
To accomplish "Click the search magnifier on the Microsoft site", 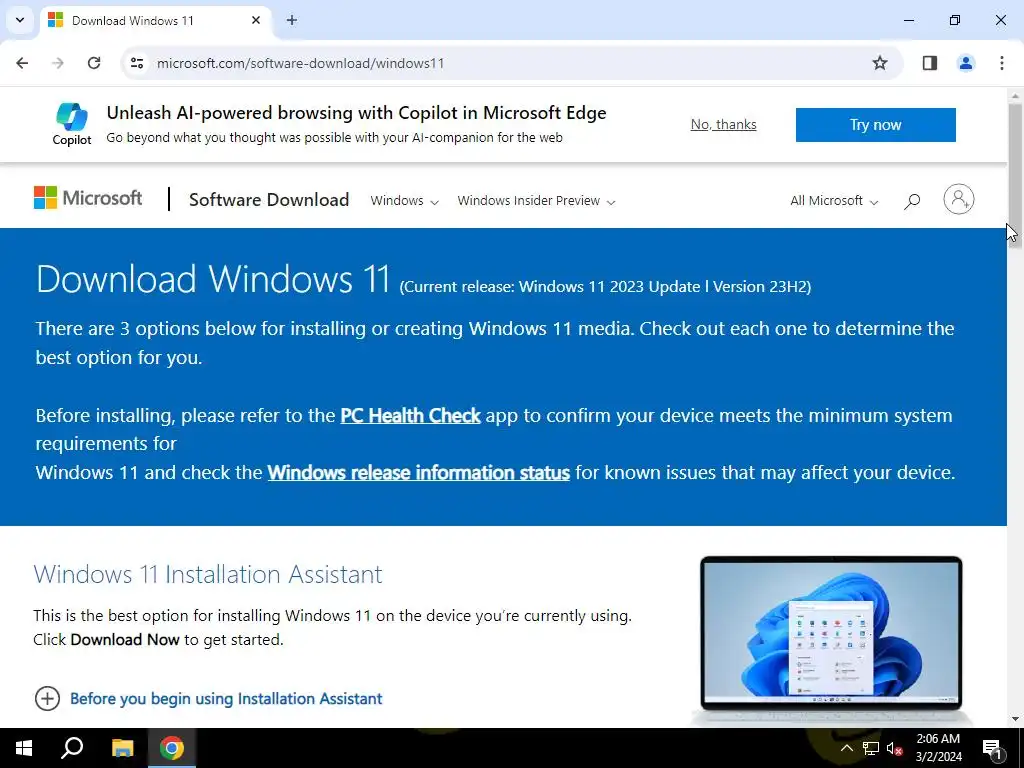I will click(x=912, y=201).
